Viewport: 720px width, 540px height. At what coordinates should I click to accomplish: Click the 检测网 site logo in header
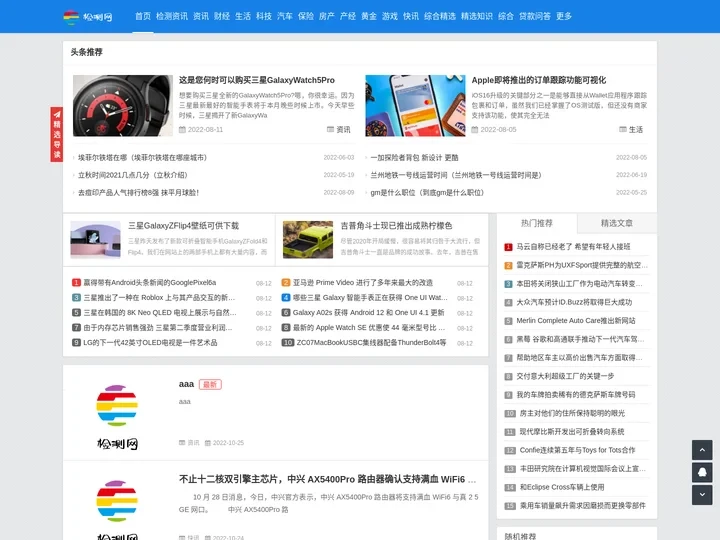[88, 17]
